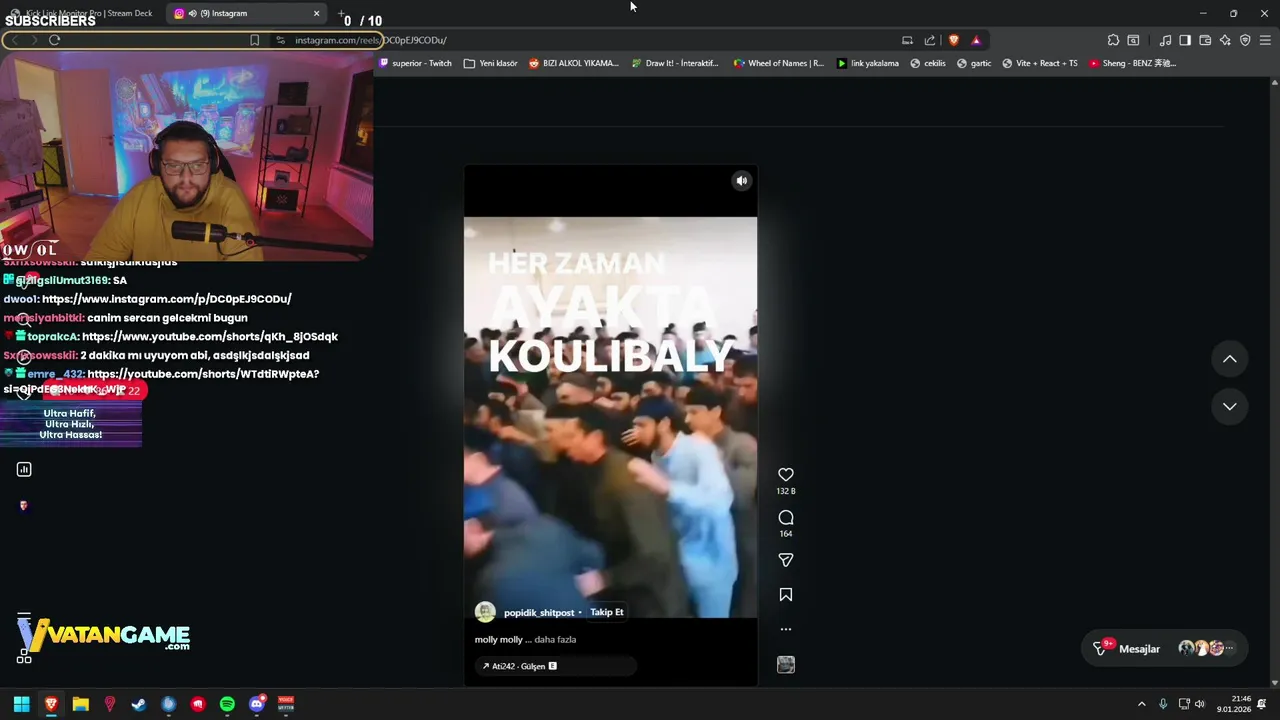Open gartic bookmark
Viewport: 1280px width, 720px height.
(x=974, y=63)
